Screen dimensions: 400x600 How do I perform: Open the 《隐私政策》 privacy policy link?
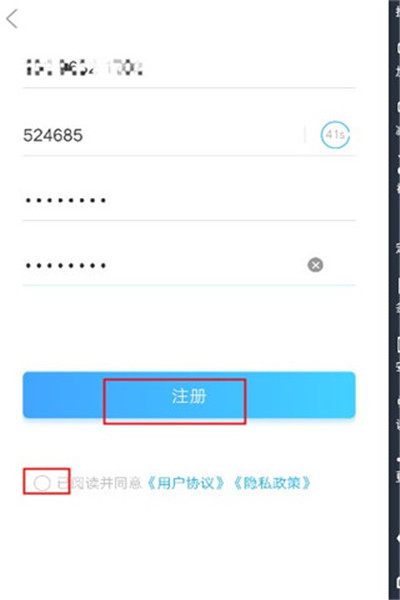(x=272, y=483)
